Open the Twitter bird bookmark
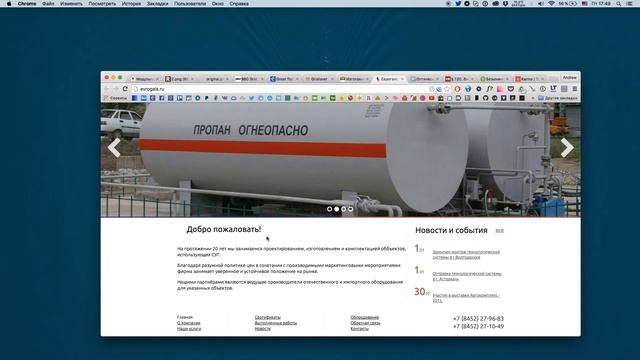640x360 pixels. (x=251, y=98)
